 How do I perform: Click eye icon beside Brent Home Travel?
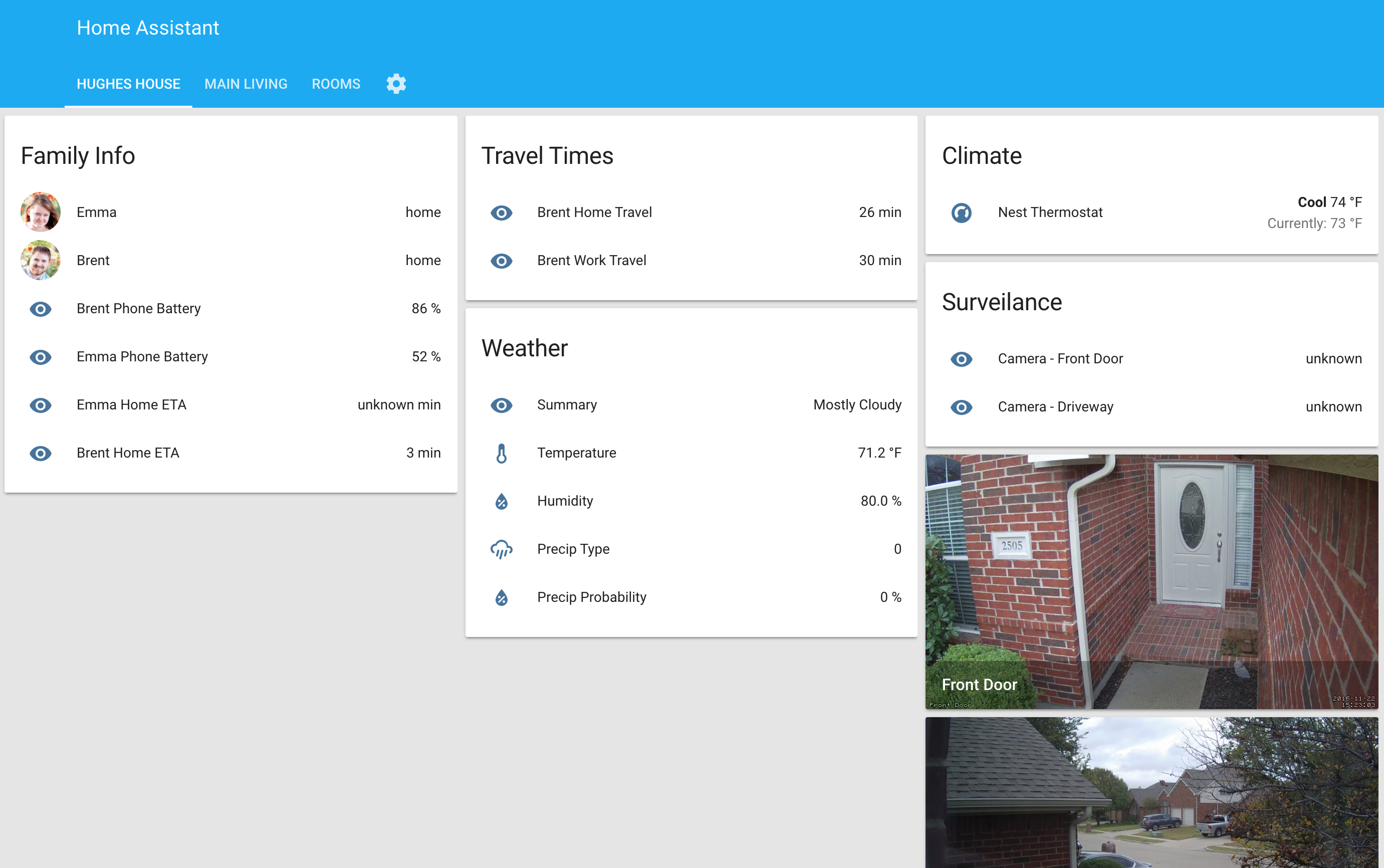point(501,212)
